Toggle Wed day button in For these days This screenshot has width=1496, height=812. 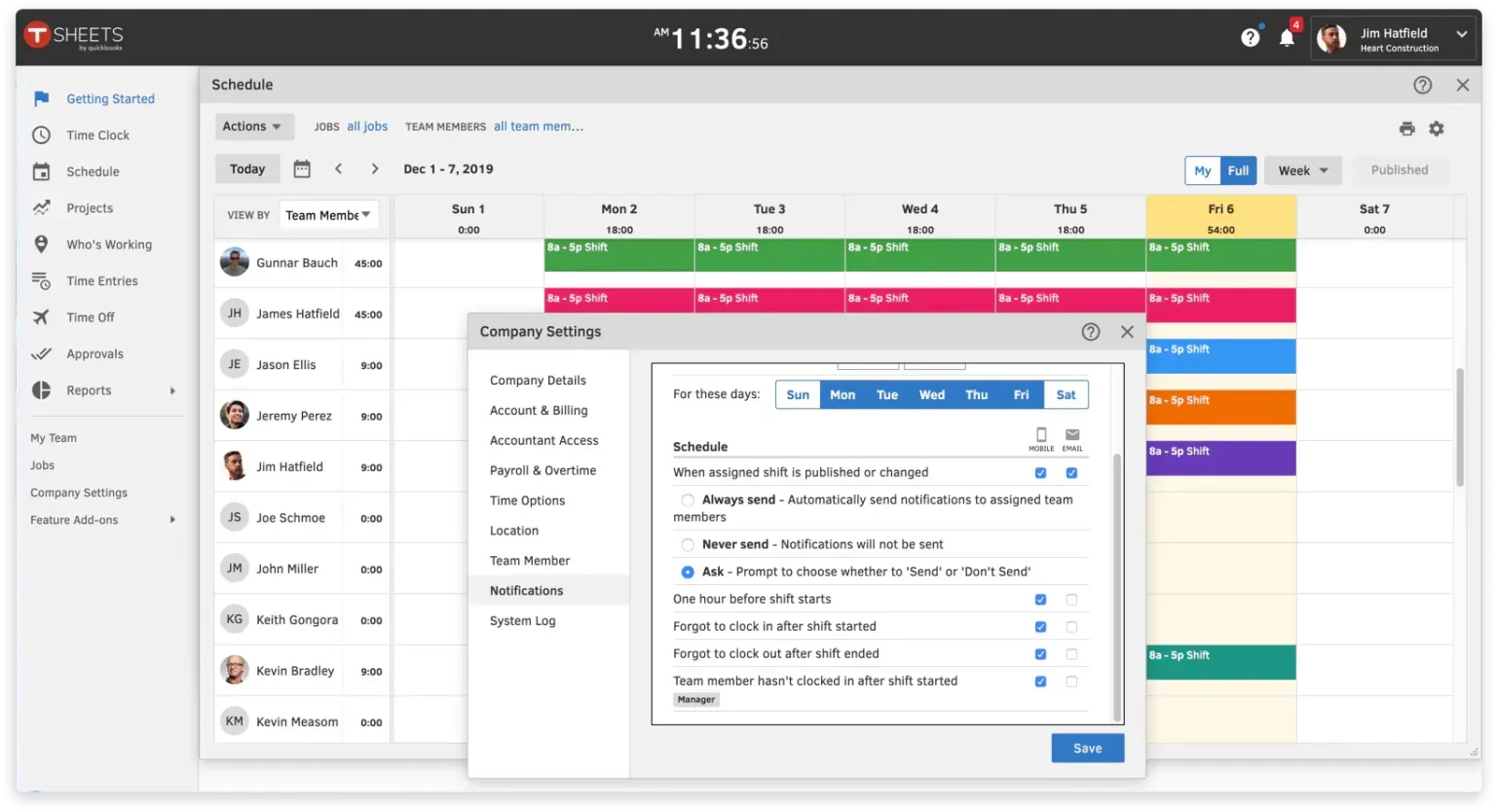(932, 394)
